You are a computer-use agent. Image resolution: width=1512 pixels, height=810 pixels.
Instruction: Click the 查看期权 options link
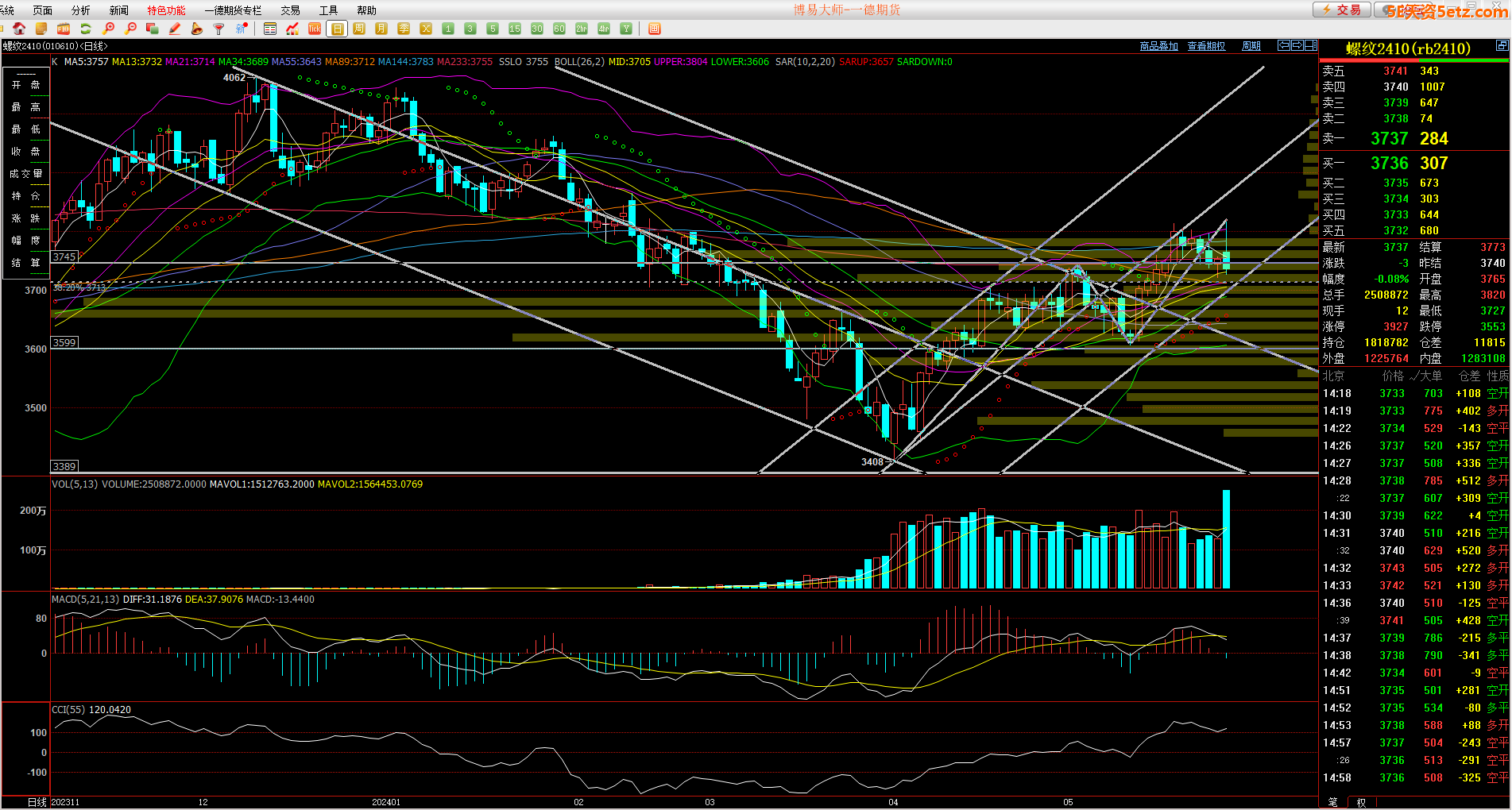pos(1207,46)
